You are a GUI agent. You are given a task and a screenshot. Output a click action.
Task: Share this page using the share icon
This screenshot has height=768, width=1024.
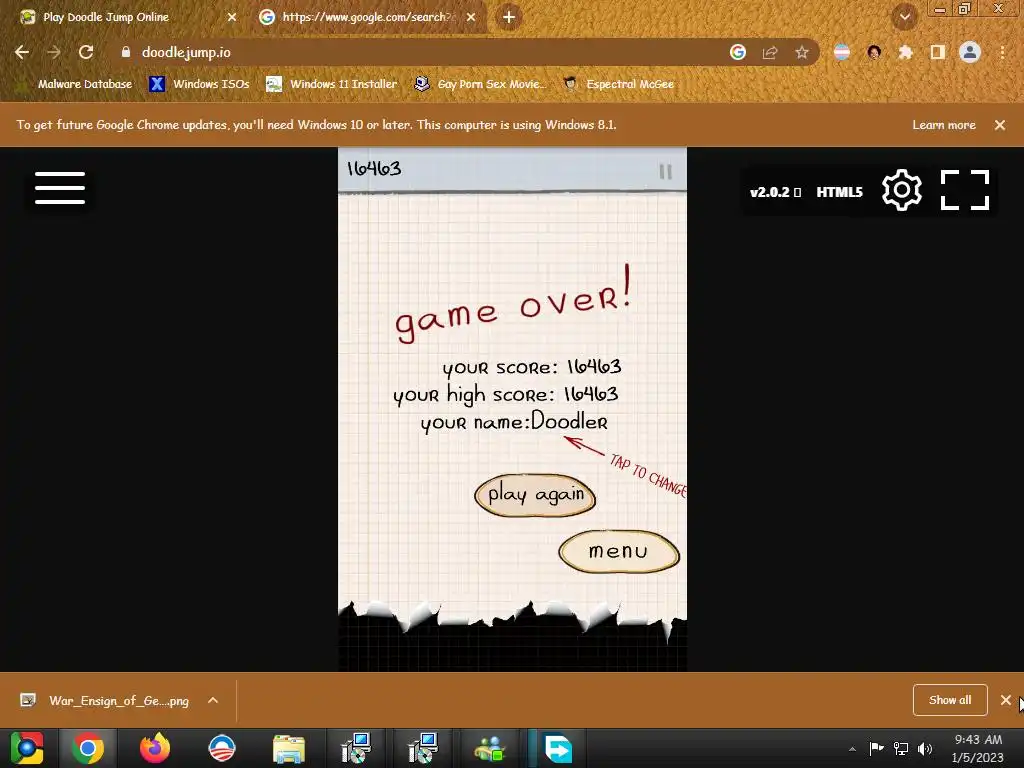(770, 52)
